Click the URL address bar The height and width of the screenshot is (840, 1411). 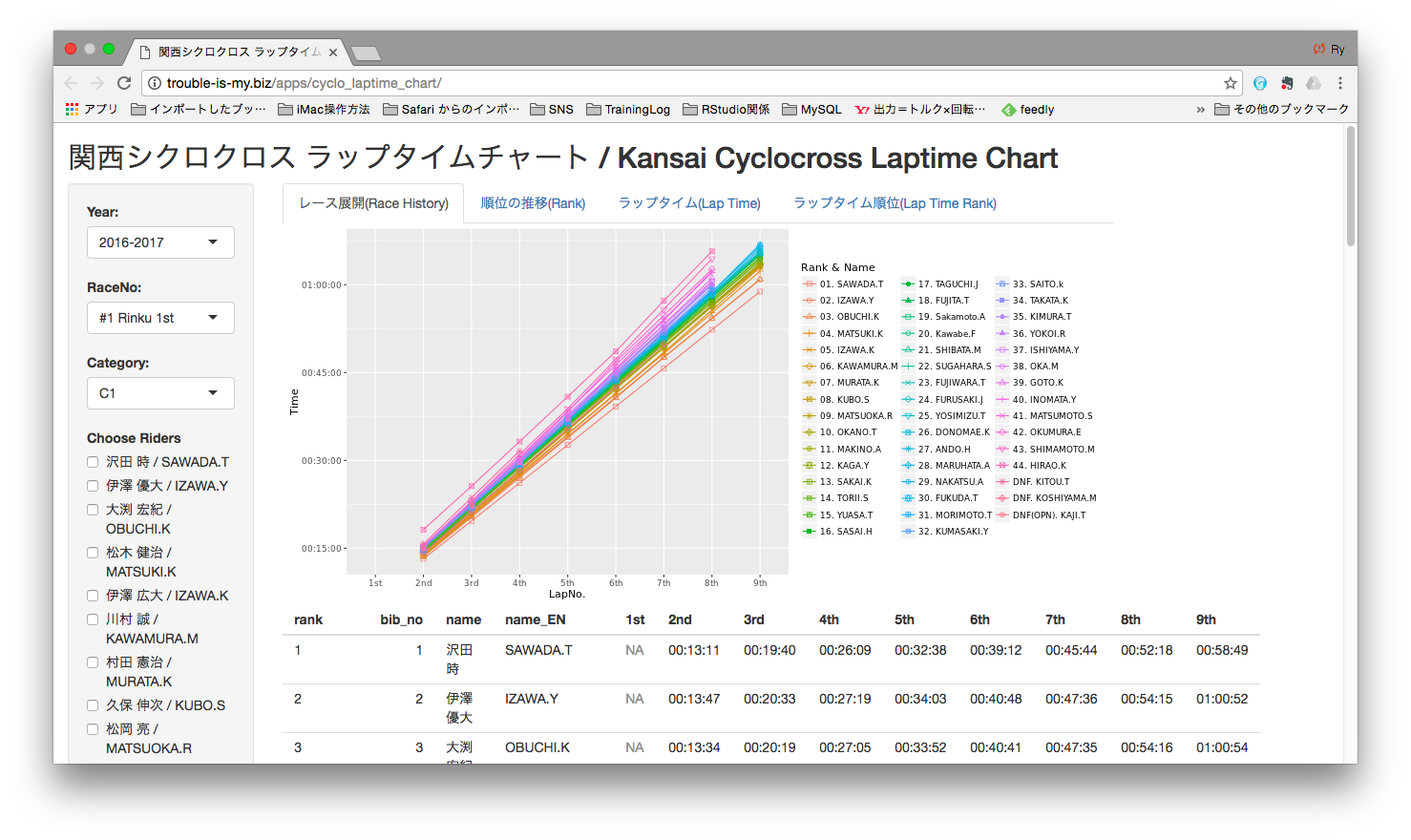[668, 83]
